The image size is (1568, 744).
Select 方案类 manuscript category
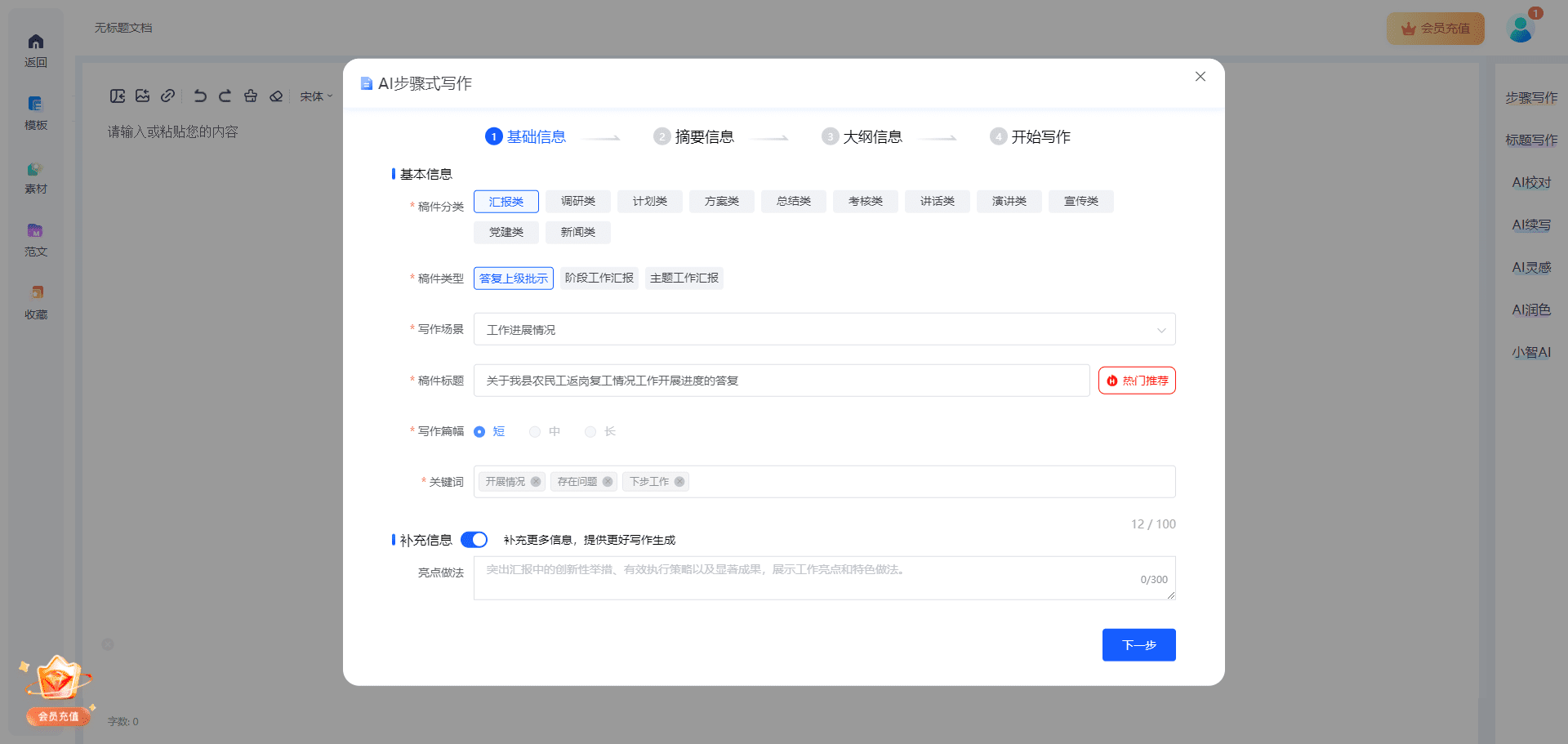point(722,202)
